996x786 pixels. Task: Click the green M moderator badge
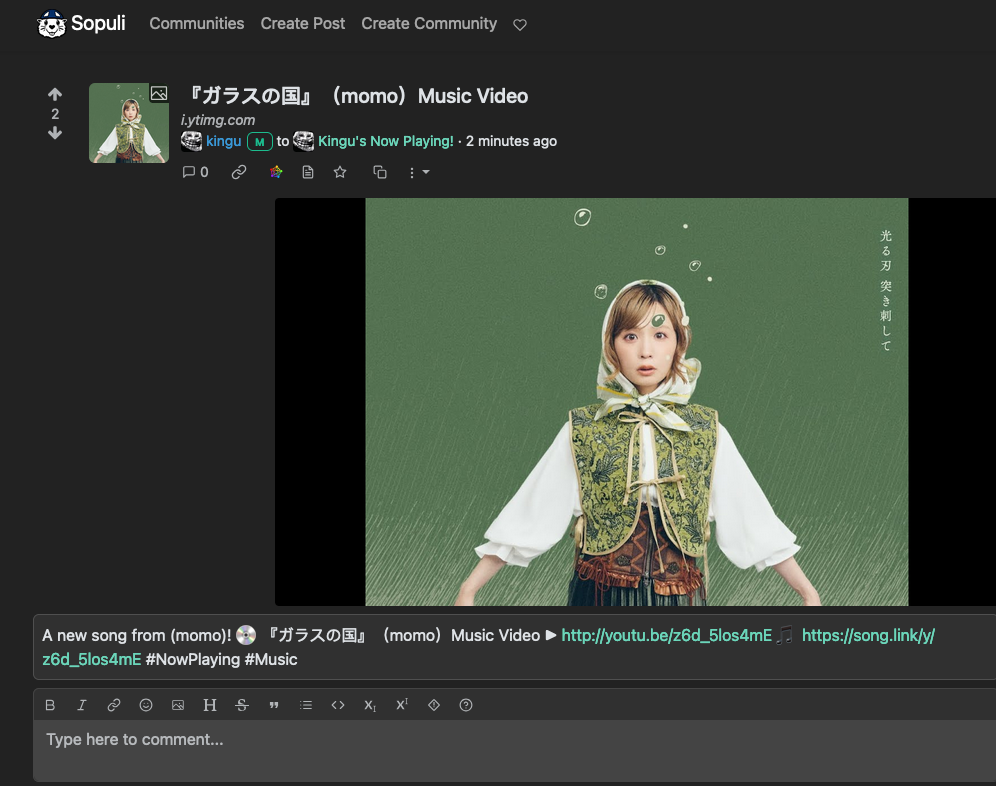click(x=259, y=142)
